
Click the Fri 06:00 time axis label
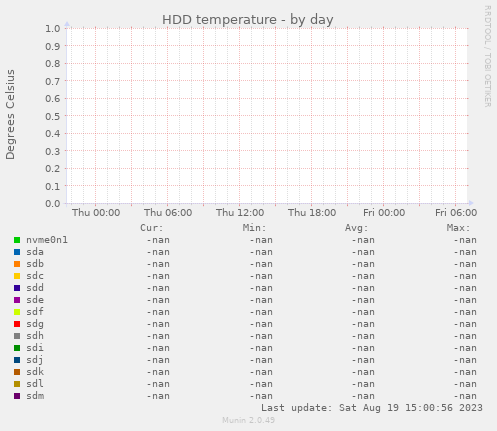click(x=456, y=213)
